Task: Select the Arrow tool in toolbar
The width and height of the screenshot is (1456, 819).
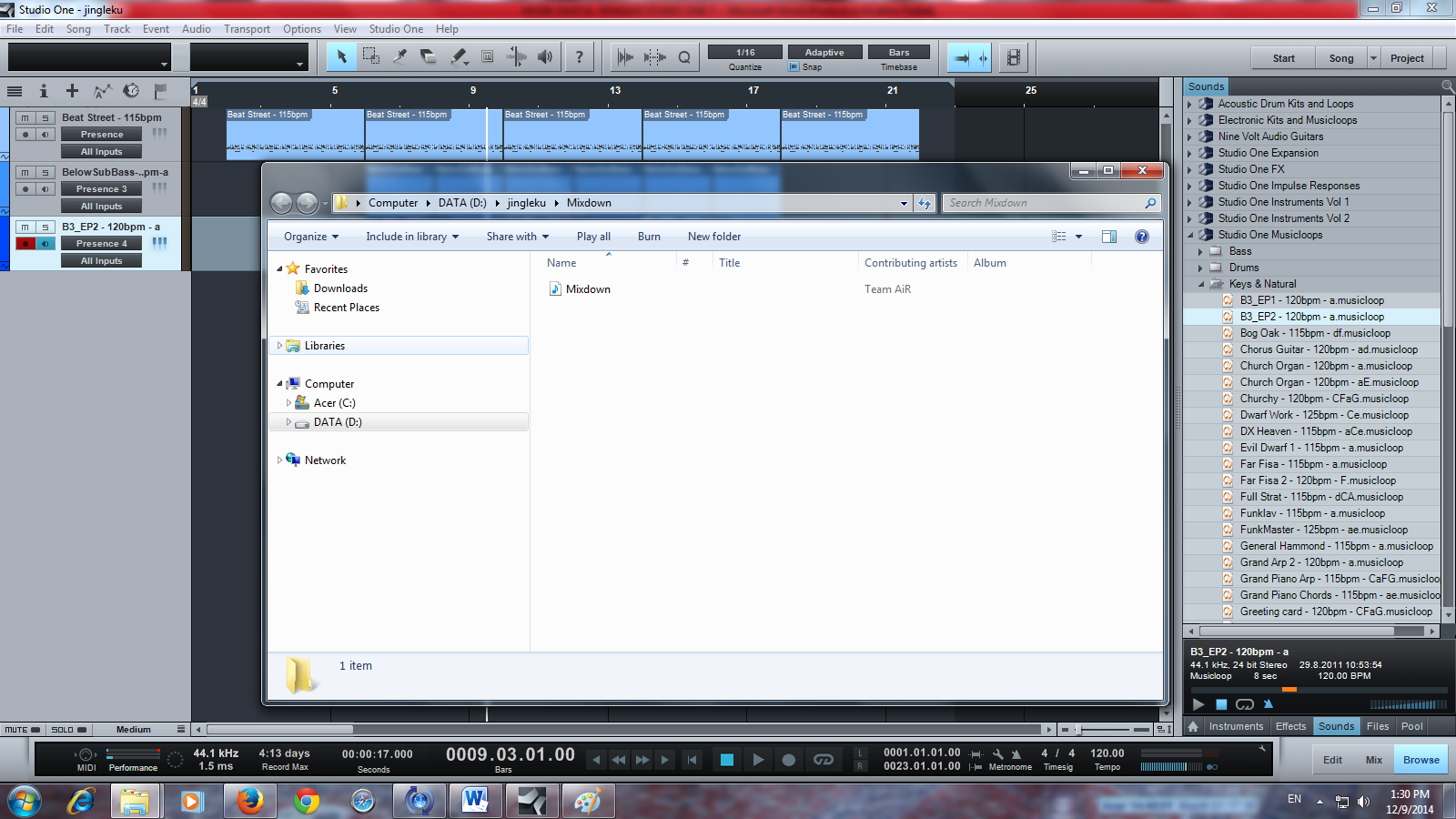Action: click(x=342, y=57)
